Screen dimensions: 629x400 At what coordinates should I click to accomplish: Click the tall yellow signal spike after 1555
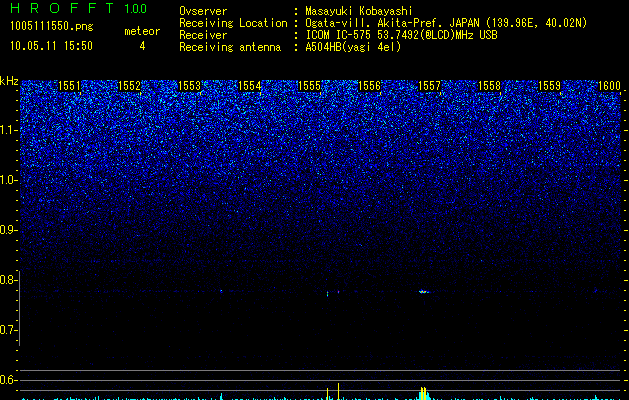339,392
